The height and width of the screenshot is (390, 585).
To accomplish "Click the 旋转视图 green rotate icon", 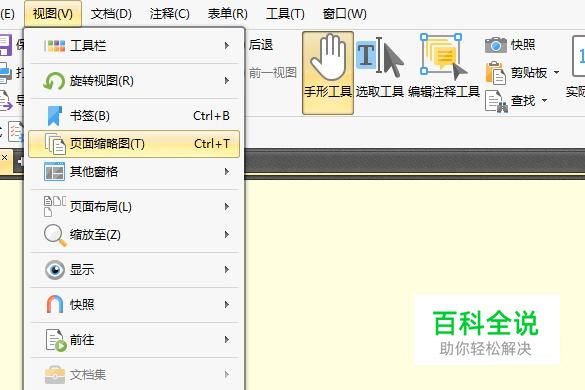I will 54,81.
